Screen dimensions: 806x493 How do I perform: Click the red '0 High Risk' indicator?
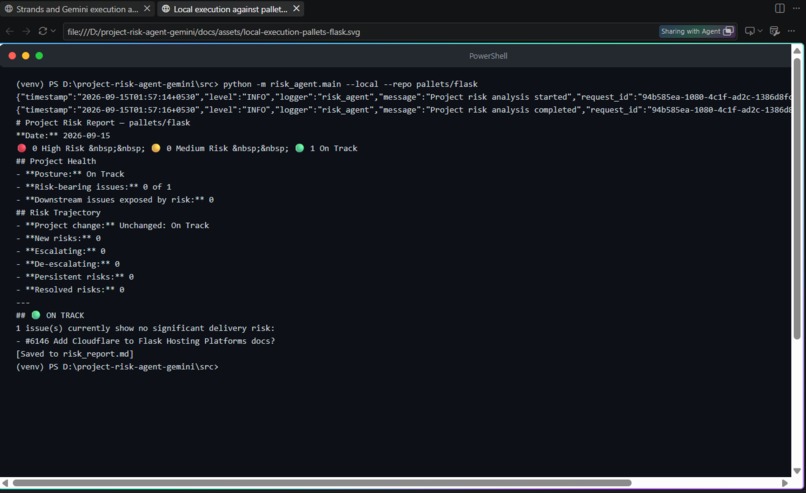click(50, 148)
